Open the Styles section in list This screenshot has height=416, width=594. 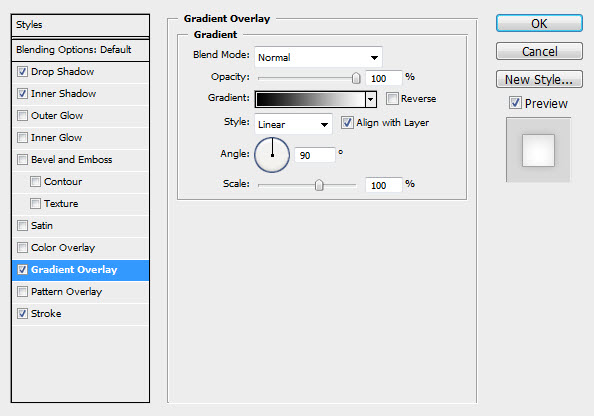click(x=80, y=25)
